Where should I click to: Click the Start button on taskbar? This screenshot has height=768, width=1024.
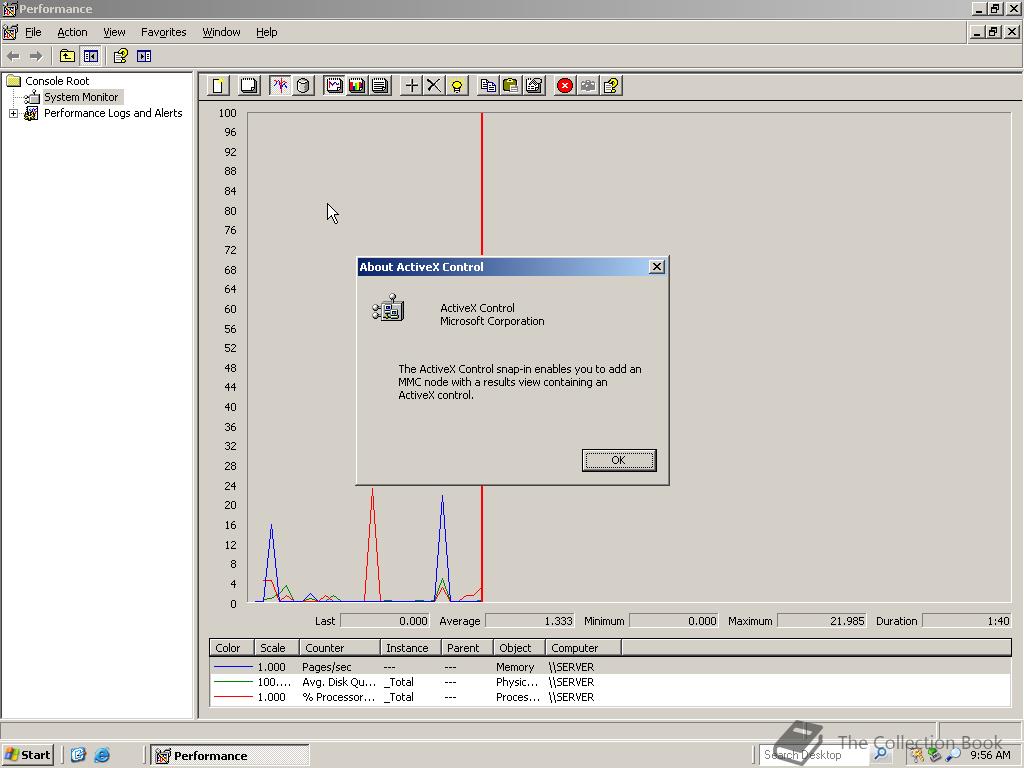(x=27, y=755)
